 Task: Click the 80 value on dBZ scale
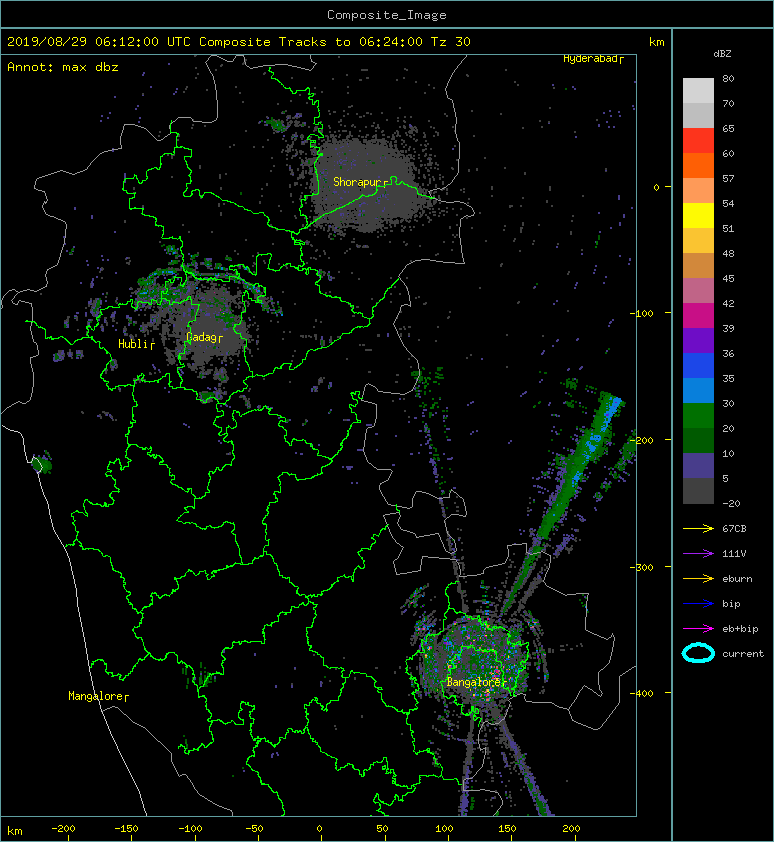pos(728,78)
